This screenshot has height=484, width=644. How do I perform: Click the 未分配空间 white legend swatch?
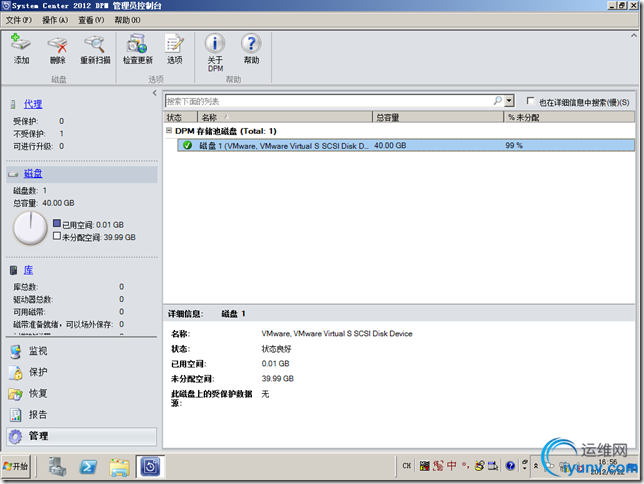point(57,236)
